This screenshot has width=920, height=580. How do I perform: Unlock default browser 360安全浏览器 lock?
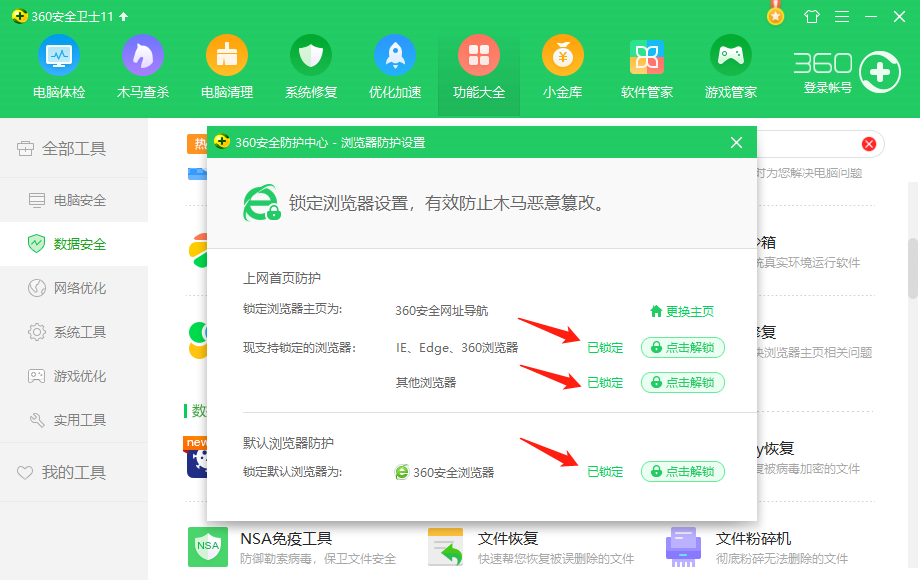click(x=683, y=472)
